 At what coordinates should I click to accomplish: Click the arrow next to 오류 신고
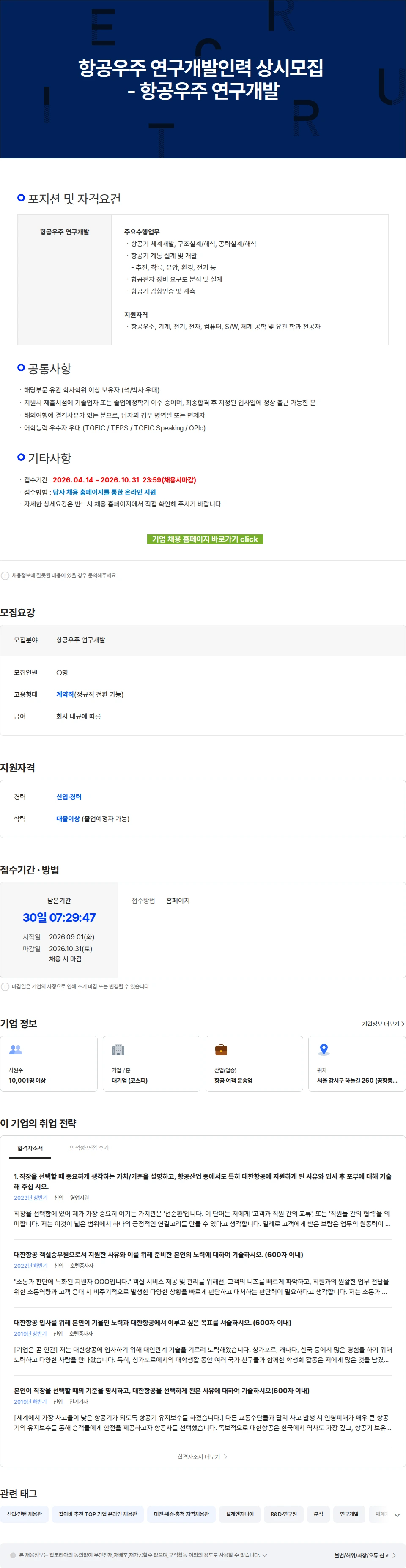[x=395, y=1555]
